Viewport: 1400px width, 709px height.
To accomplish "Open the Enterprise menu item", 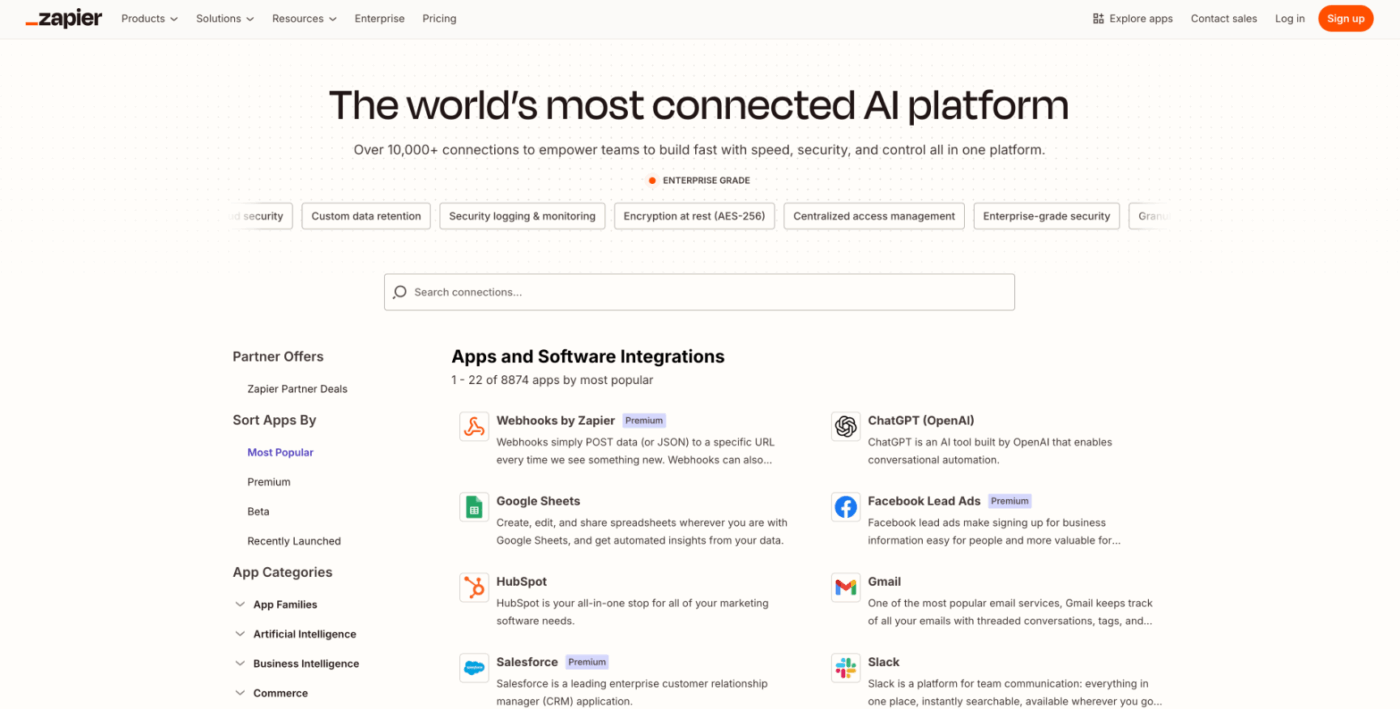I will (380, 18).
